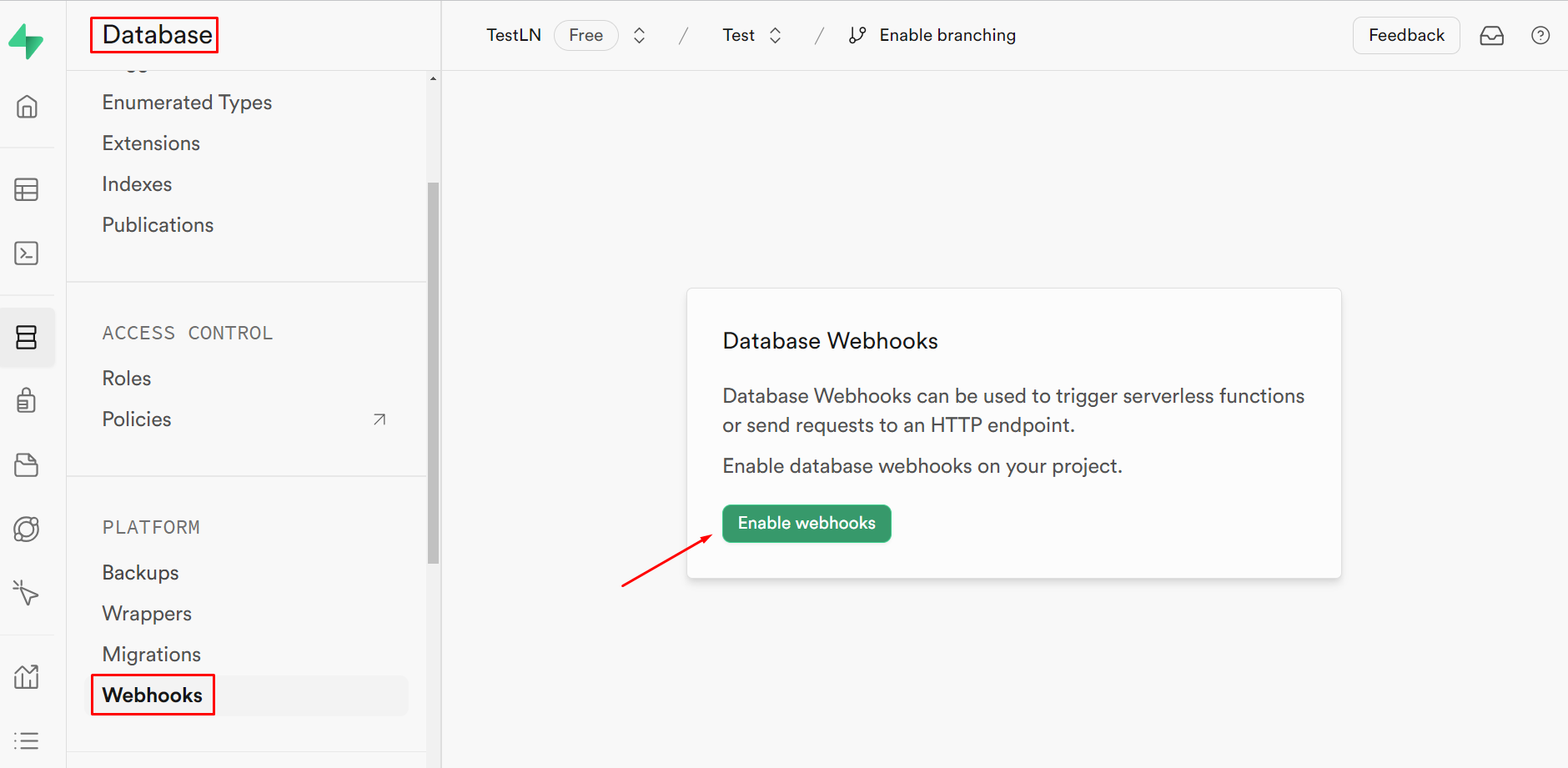1568x768 pixels.
Task: Open the Help menu
Action: (x=1540, y=35)
